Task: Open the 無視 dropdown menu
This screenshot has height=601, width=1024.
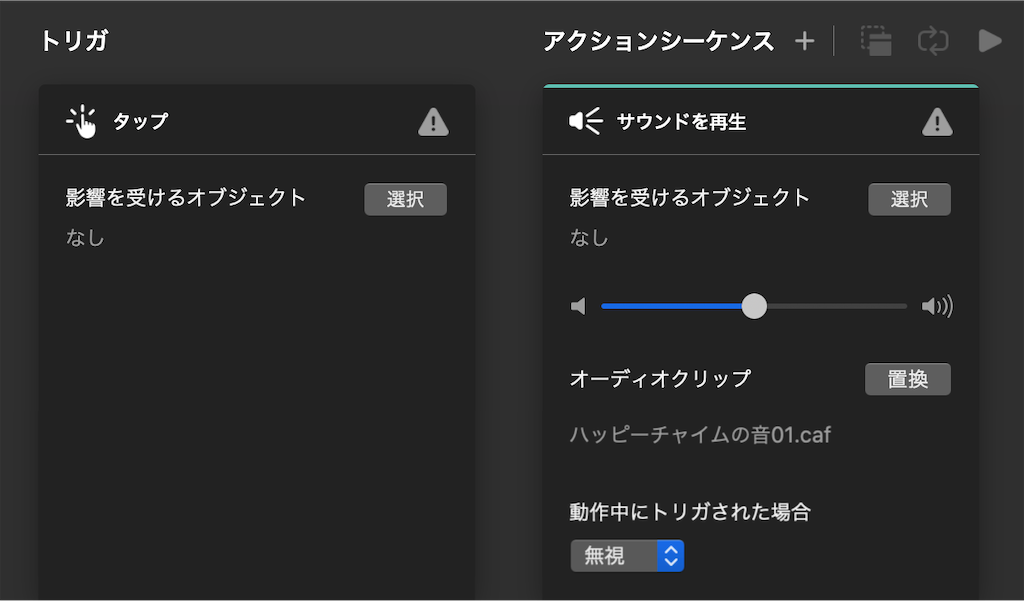Action: [627, 556]
